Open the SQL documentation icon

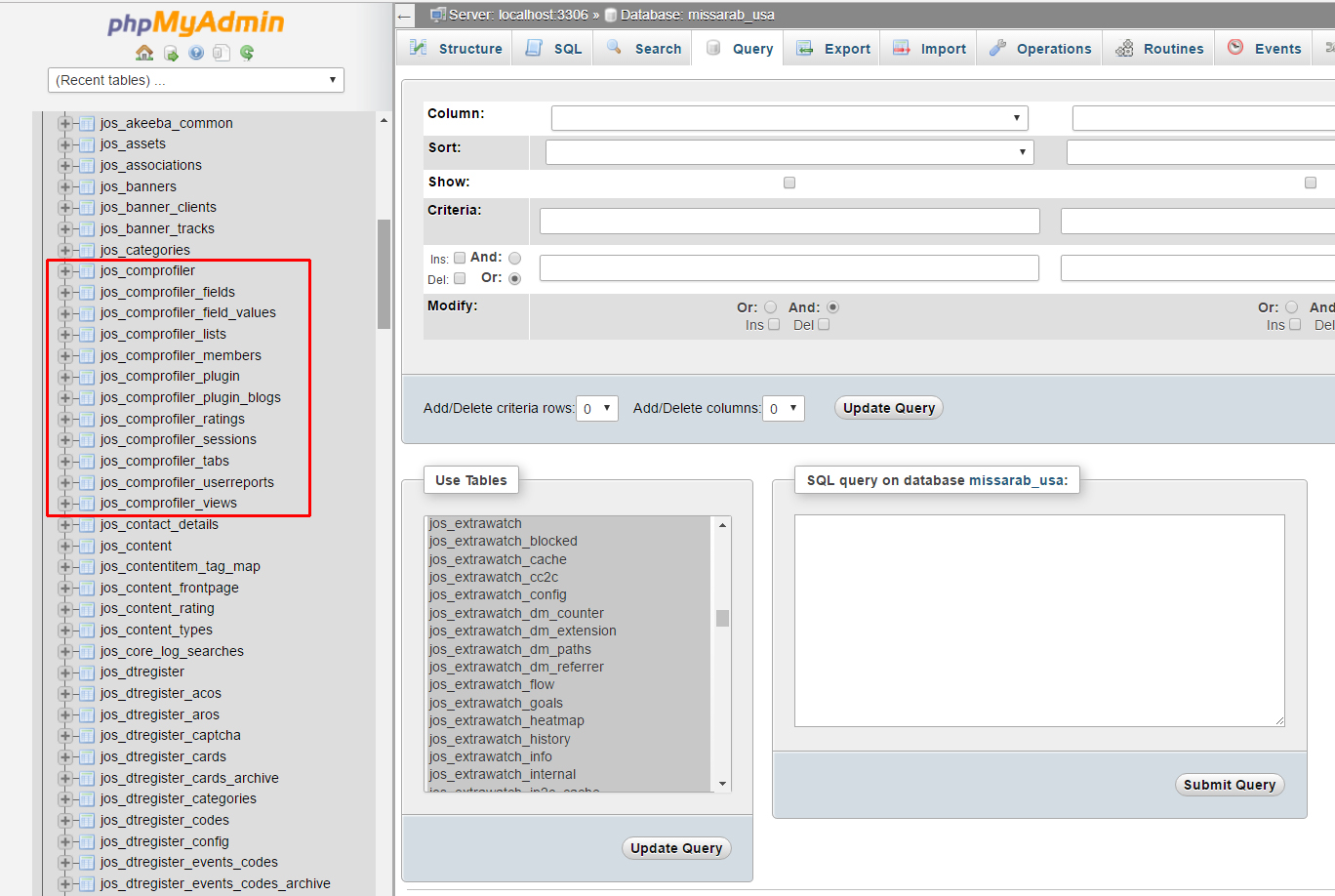click(x=222, y=53)
